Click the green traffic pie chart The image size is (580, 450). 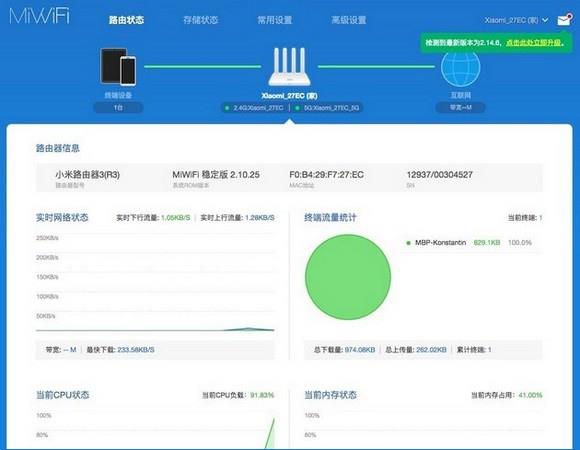(x=348, y=277)
